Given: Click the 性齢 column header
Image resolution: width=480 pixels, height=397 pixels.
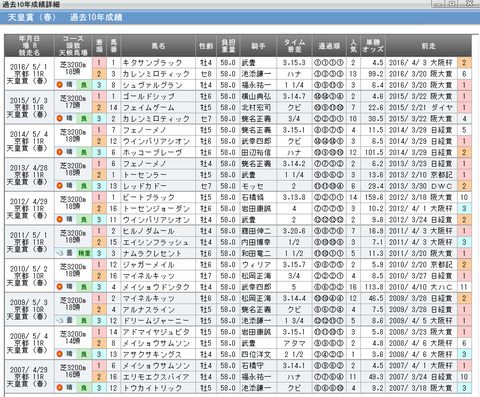Looking at the screenshot, I should click(206, 46).
